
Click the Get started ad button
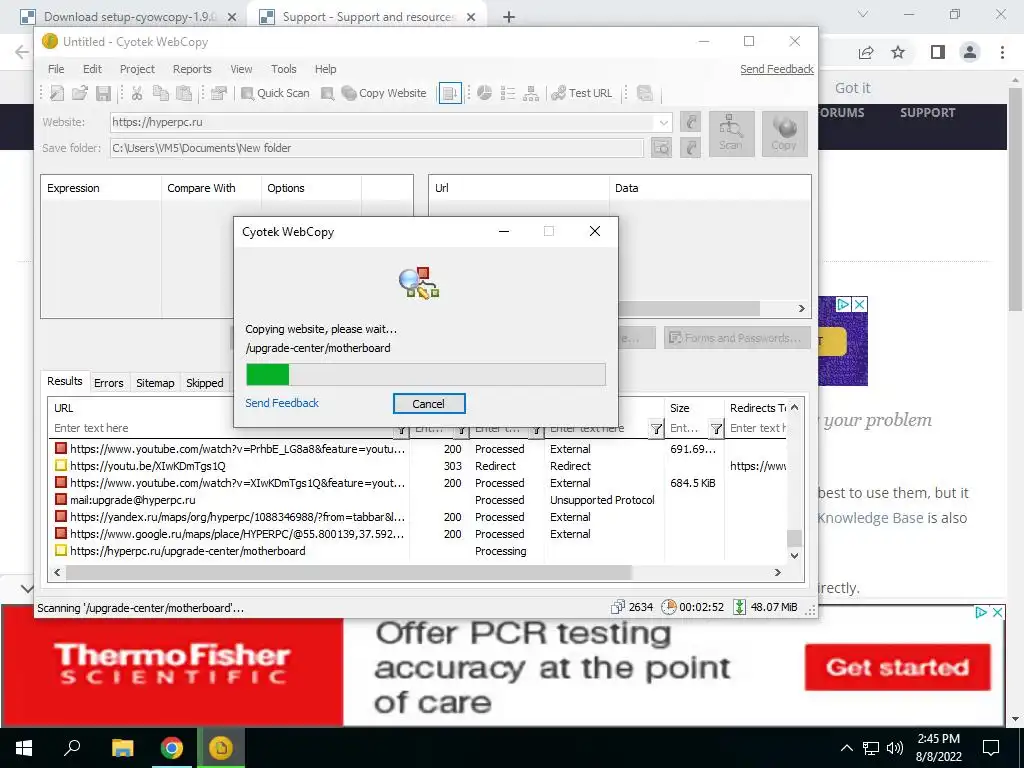[897, 667]
